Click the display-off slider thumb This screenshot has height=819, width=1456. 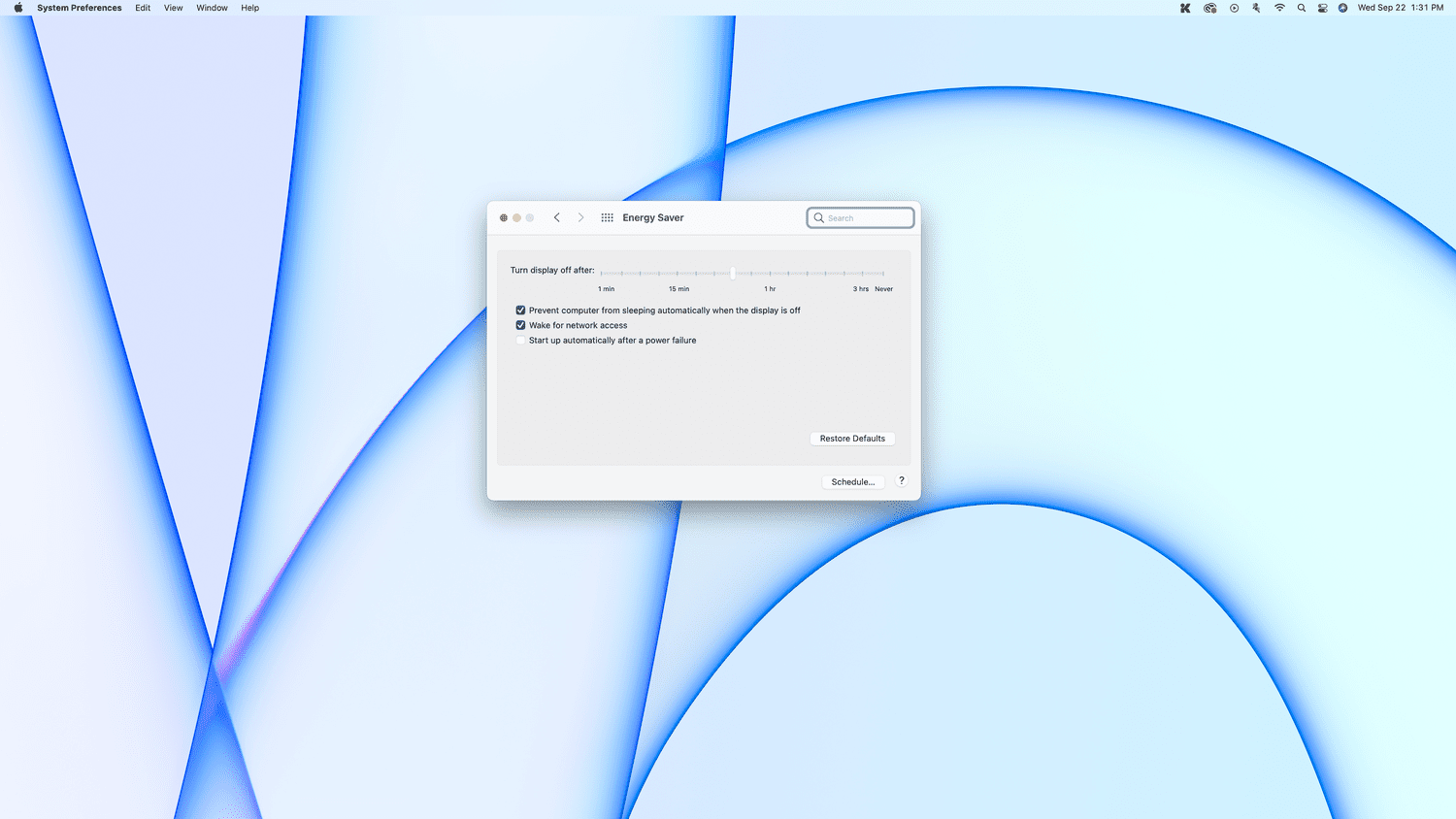click(x=733, y=273)
